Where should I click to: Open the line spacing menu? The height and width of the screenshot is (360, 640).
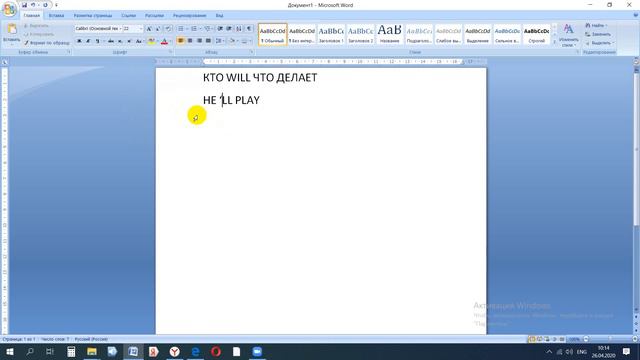pos(219,41)
